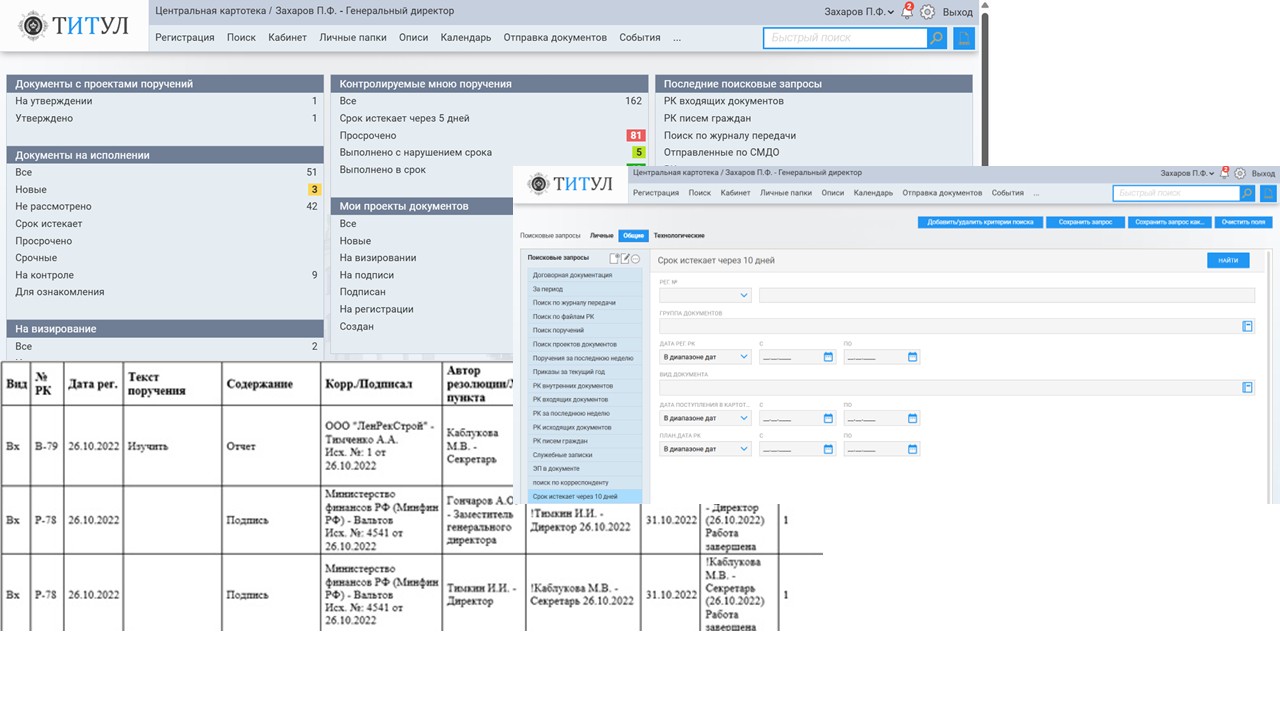Open the Календарь menu in main navigation
1280x720 pixels.
466,38
